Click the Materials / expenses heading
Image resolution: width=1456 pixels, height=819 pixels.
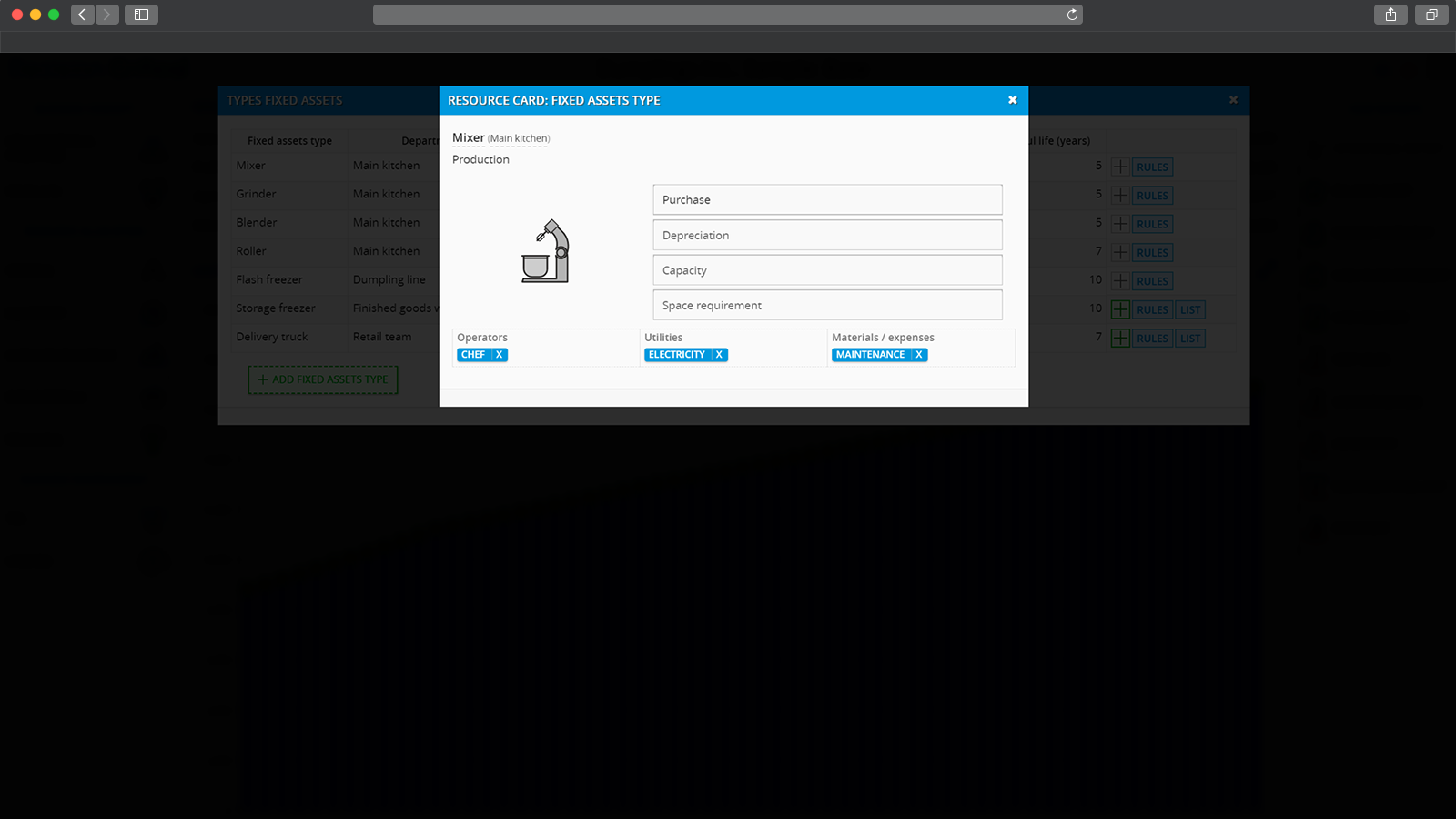(x=883, y=338)
